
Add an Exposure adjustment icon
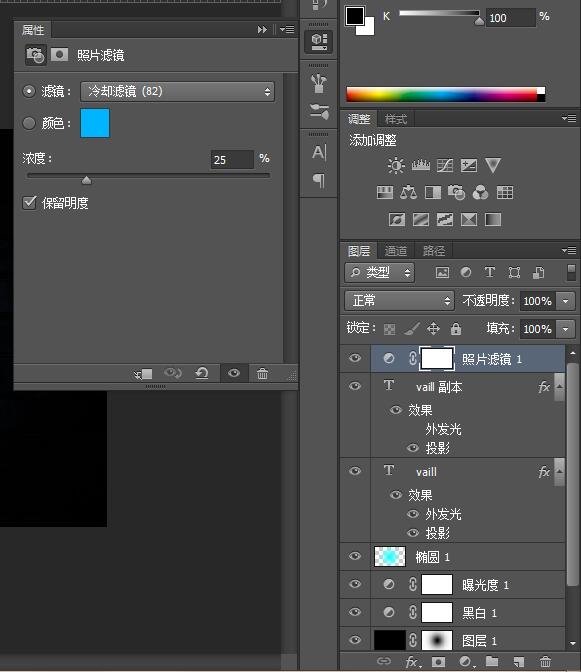coord(469,165)
